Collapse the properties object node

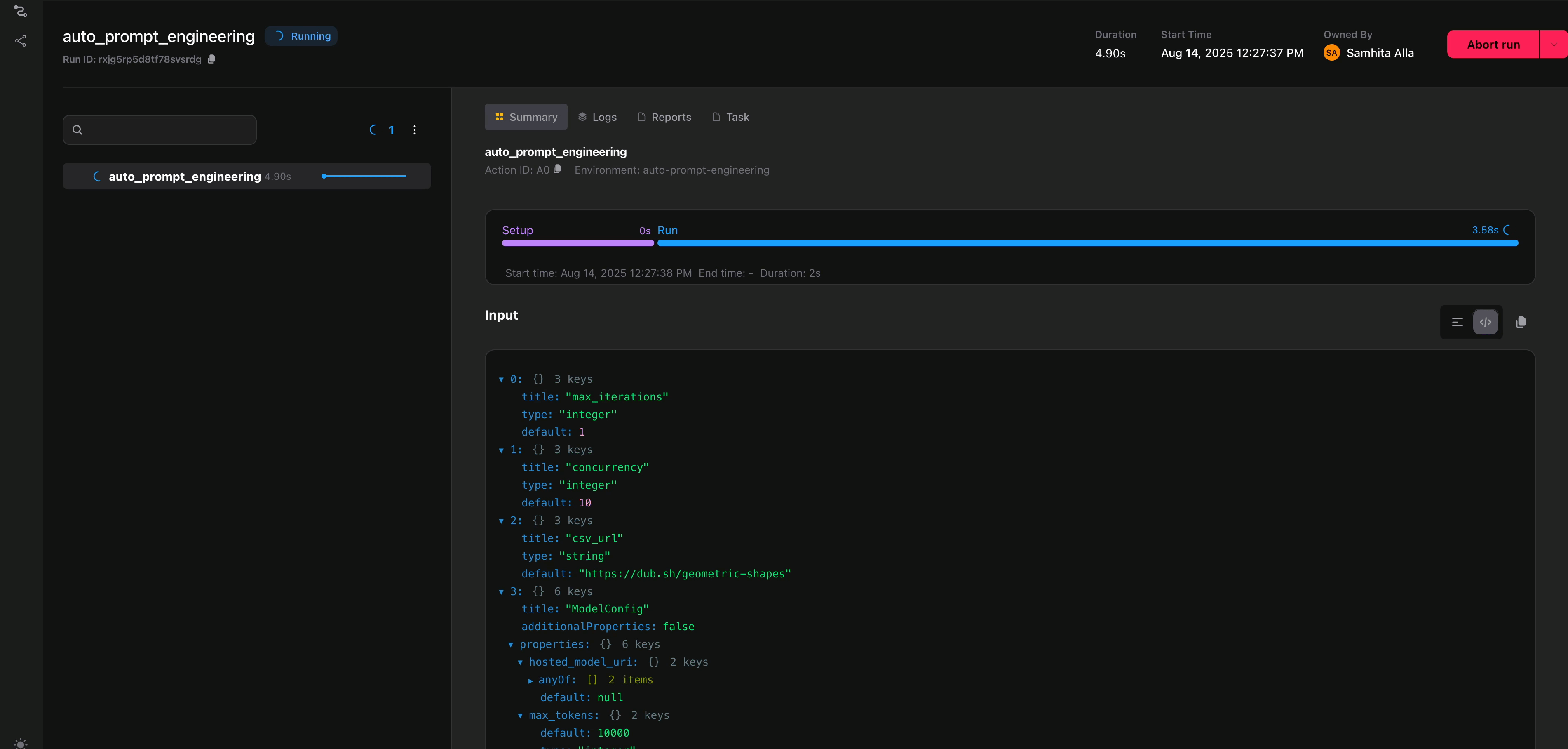pyautogui.click(x=511, y=645)
